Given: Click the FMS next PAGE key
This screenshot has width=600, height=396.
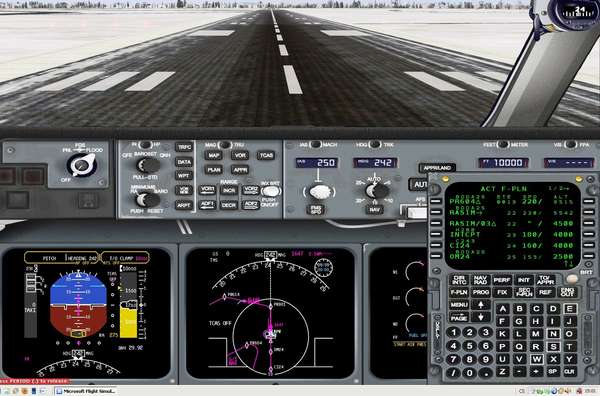Looking at the screenshot, I should [x=459, y=318].
